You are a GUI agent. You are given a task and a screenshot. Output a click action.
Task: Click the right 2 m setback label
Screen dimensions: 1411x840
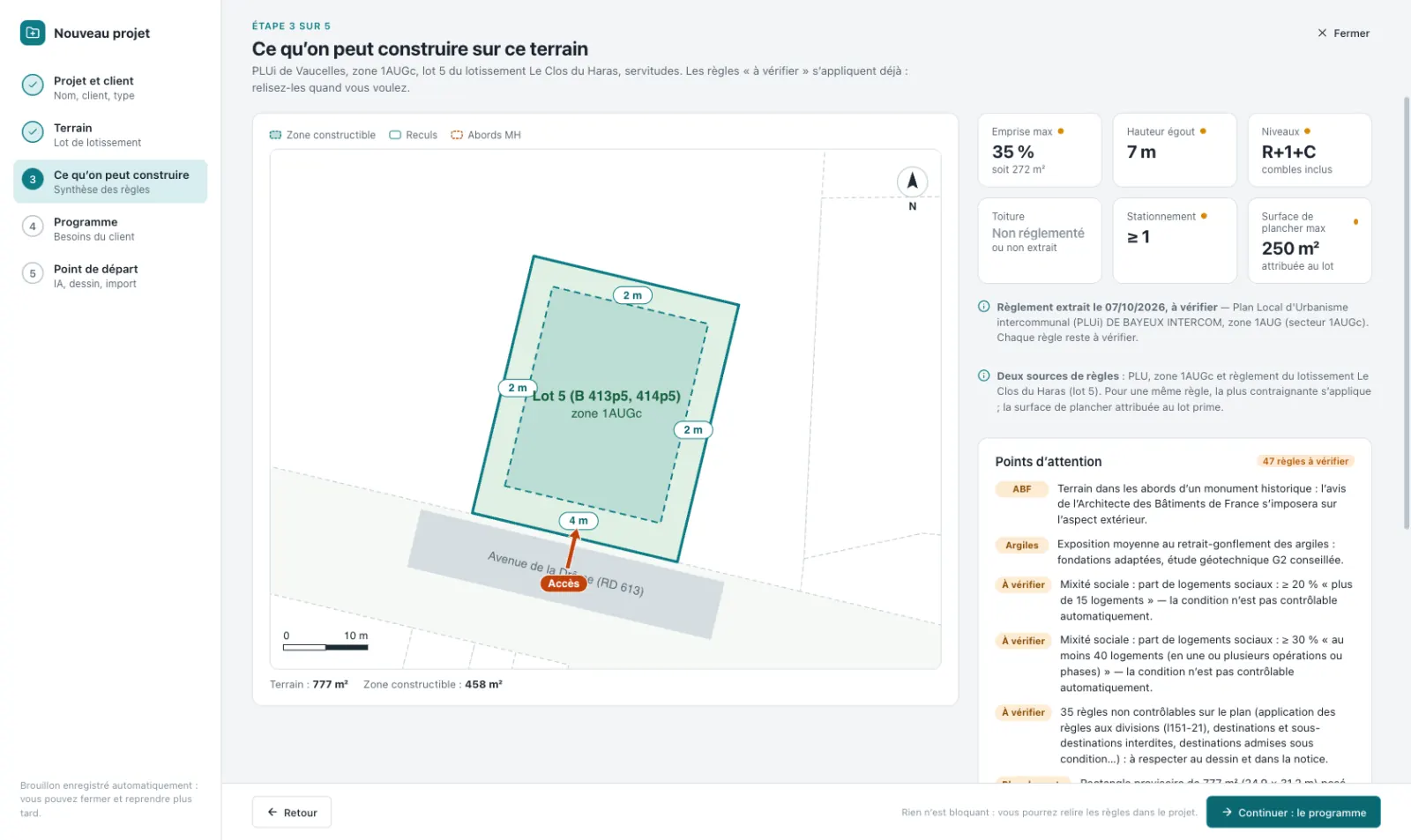click(693, 430)
